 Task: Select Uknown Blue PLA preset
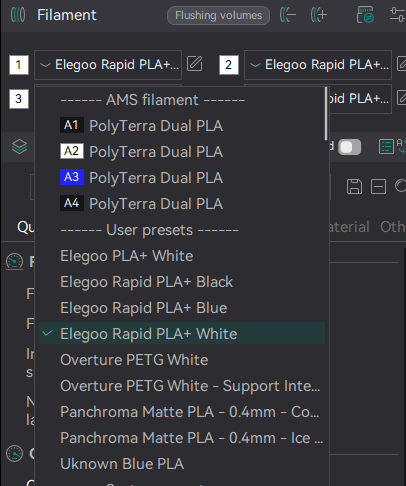(x=182, y=464)
